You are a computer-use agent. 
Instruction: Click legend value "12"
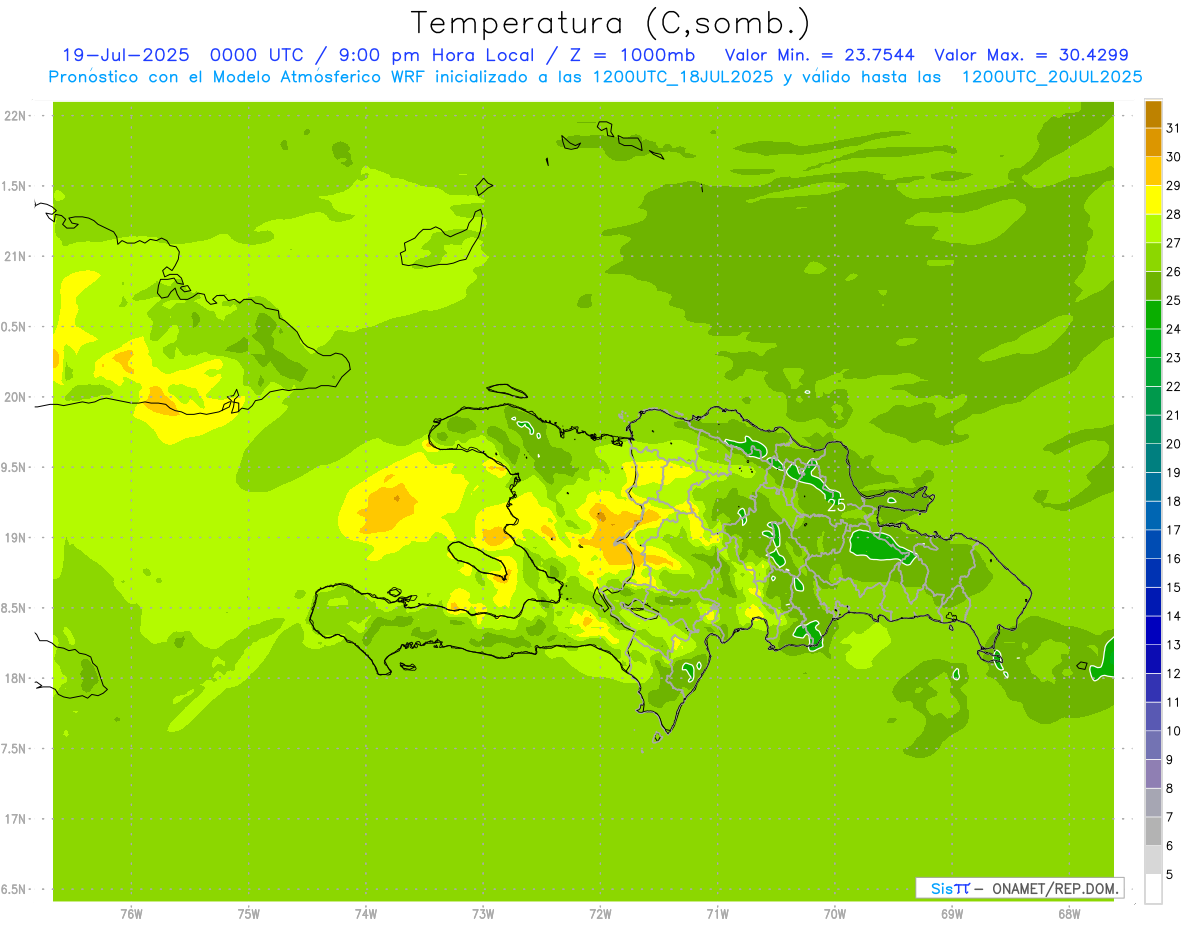pos(1174,673)
